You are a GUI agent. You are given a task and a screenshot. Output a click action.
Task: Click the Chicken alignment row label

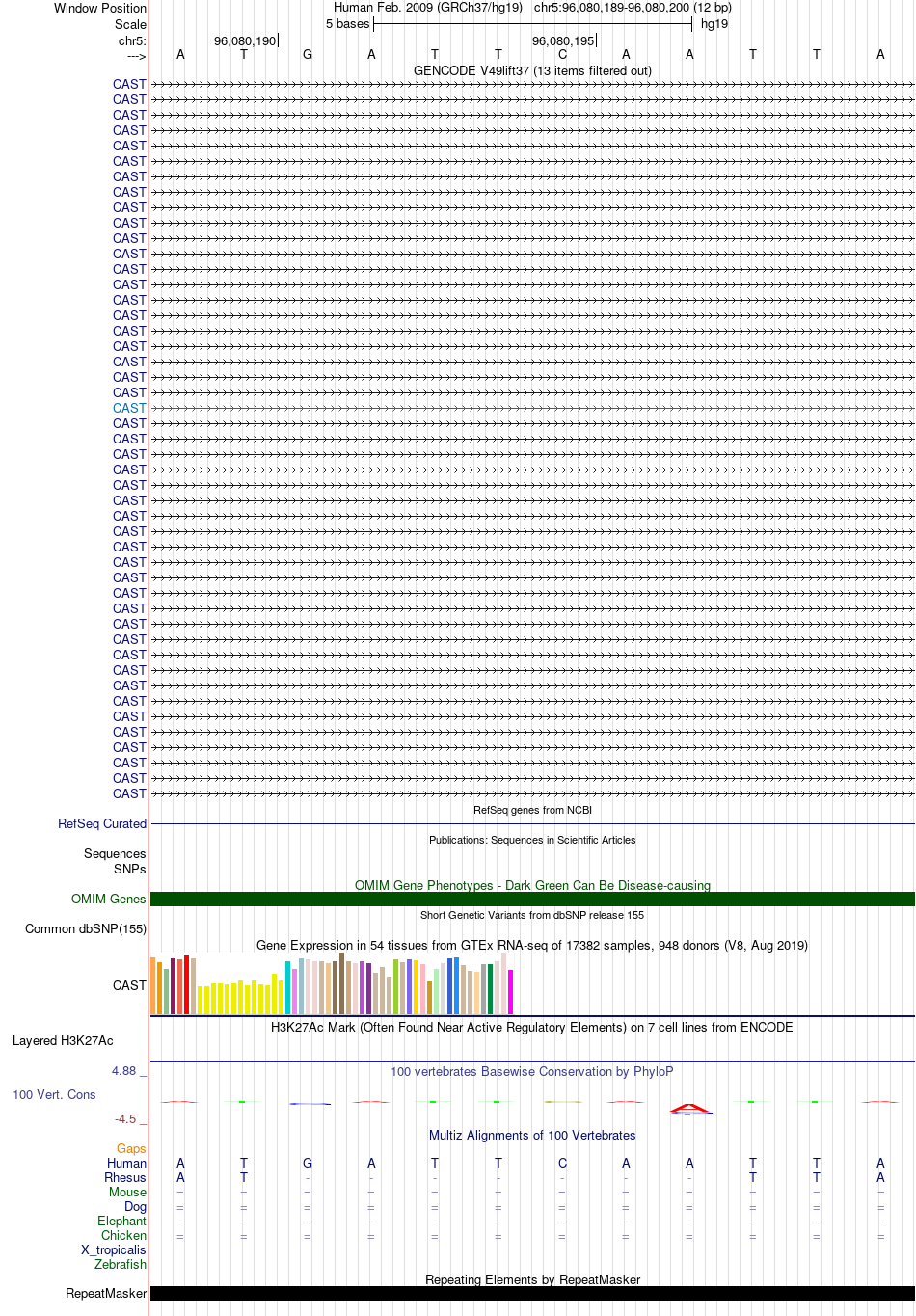pyautogui.click(x=124, y=1235)
